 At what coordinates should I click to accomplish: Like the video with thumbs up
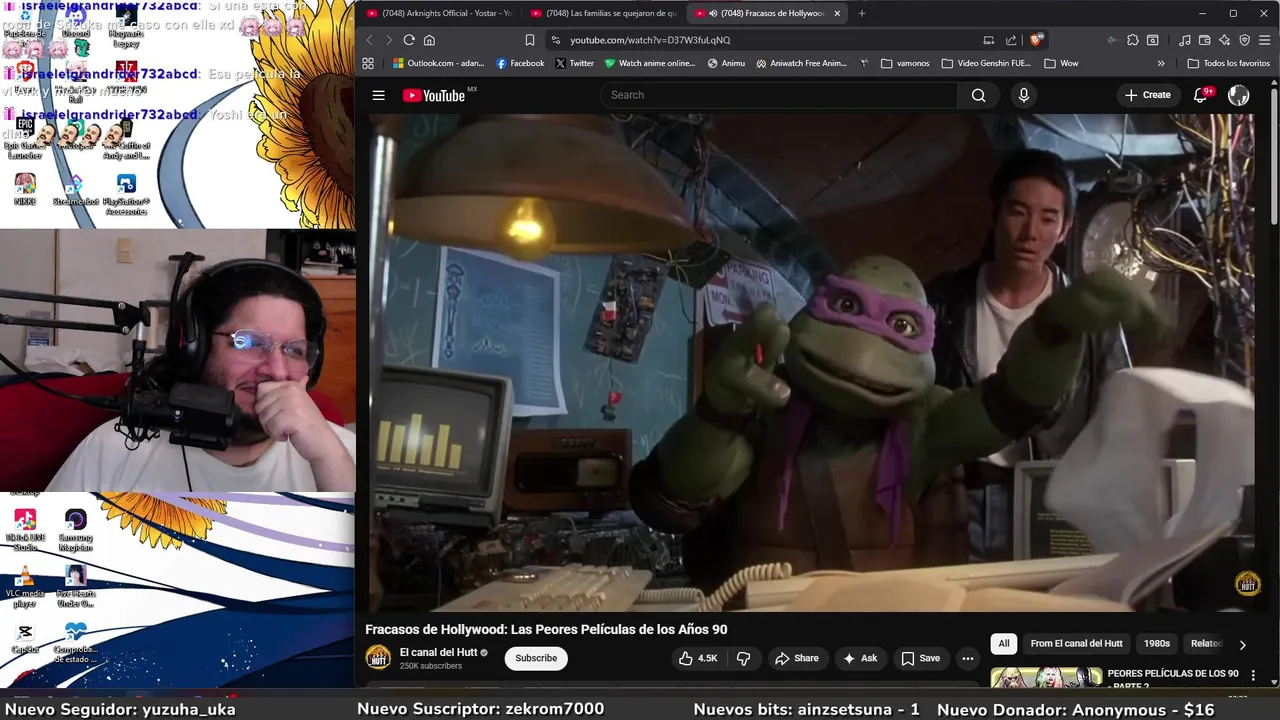click(x=699, y=658)
